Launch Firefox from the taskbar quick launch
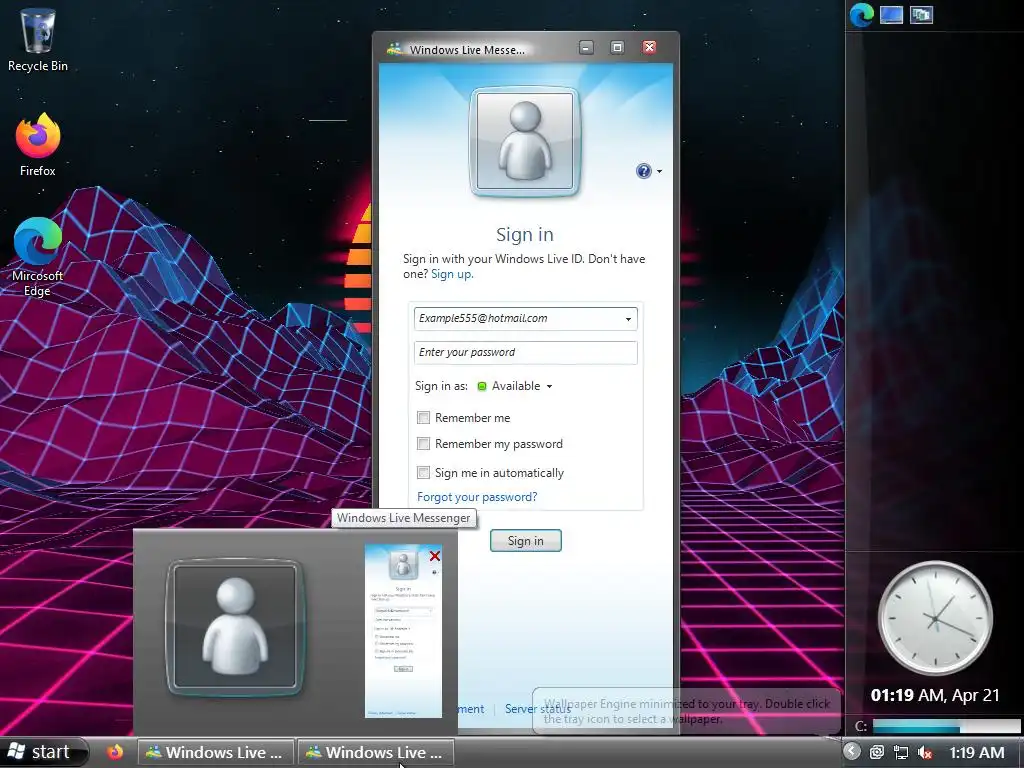The width and height of the screenshot is (1024, 768). click(x=116, y=752)
